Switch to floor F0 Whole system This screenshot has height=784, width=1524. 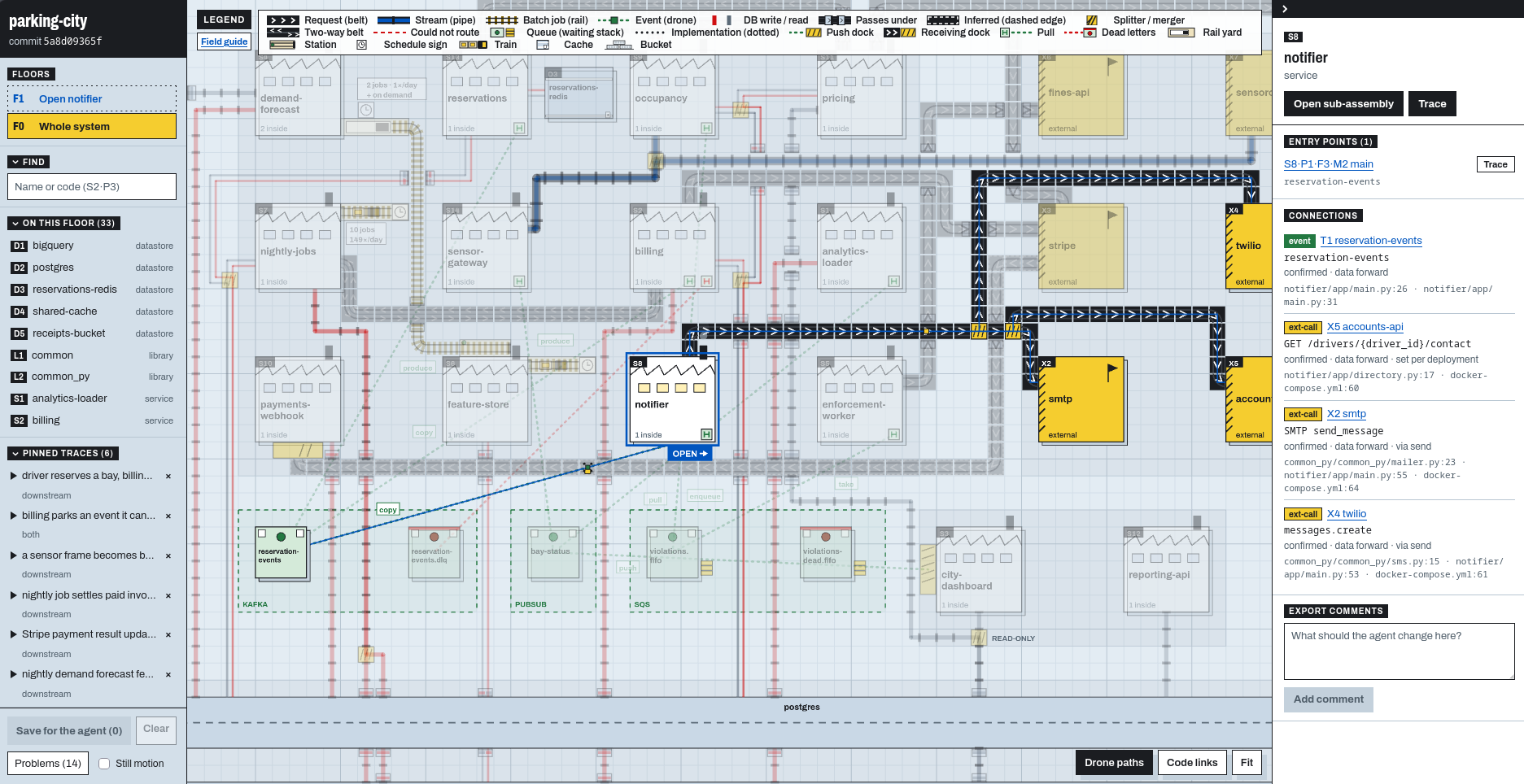point(92,126)
